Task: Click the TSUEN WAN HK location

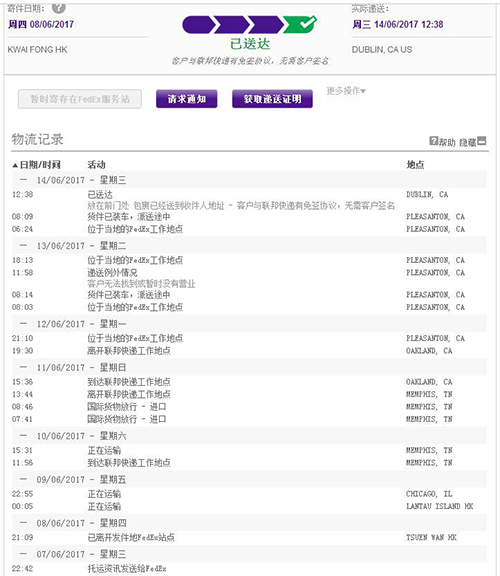Action: tap(431, 537)
